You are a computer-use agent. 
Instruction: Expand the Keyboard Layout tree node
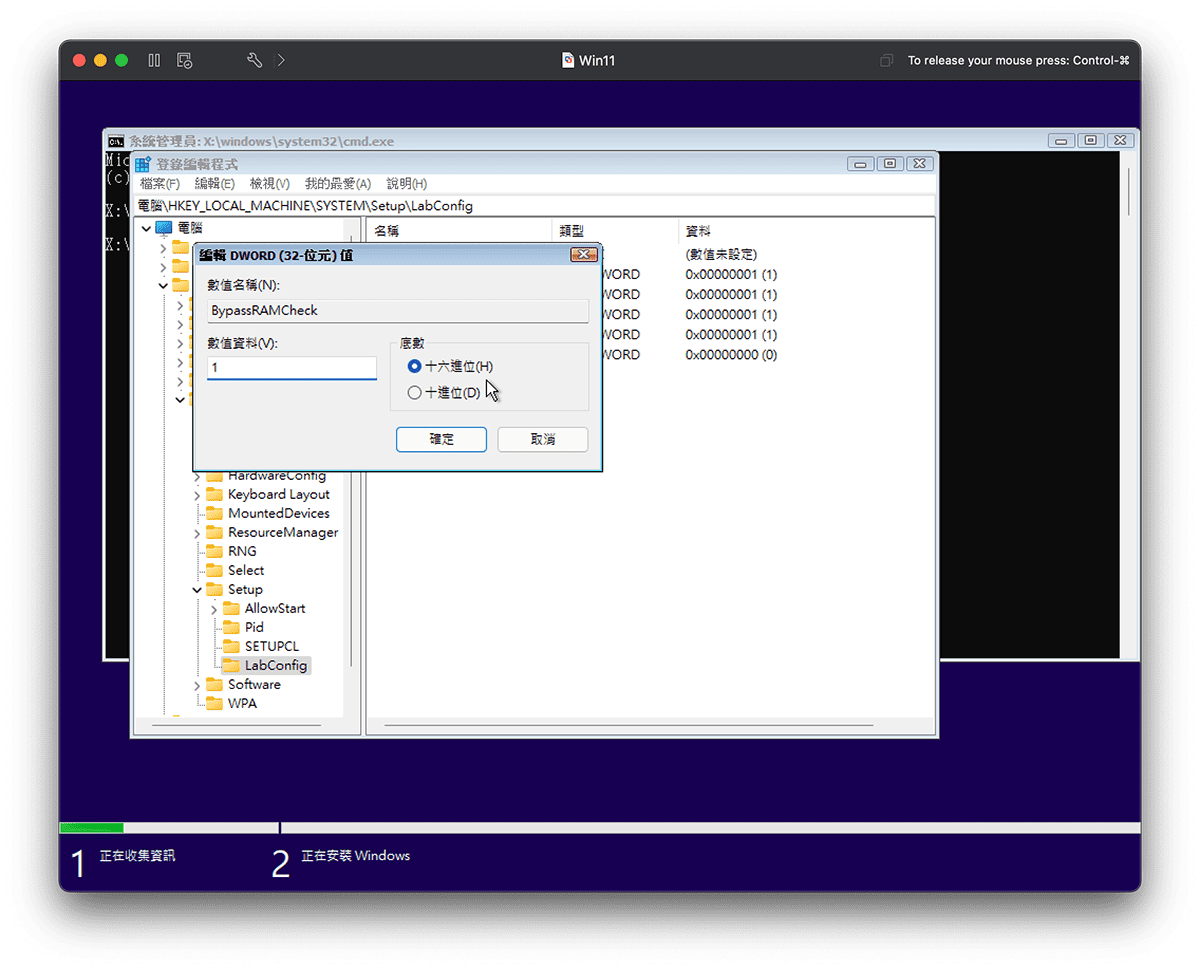(196, 493)
